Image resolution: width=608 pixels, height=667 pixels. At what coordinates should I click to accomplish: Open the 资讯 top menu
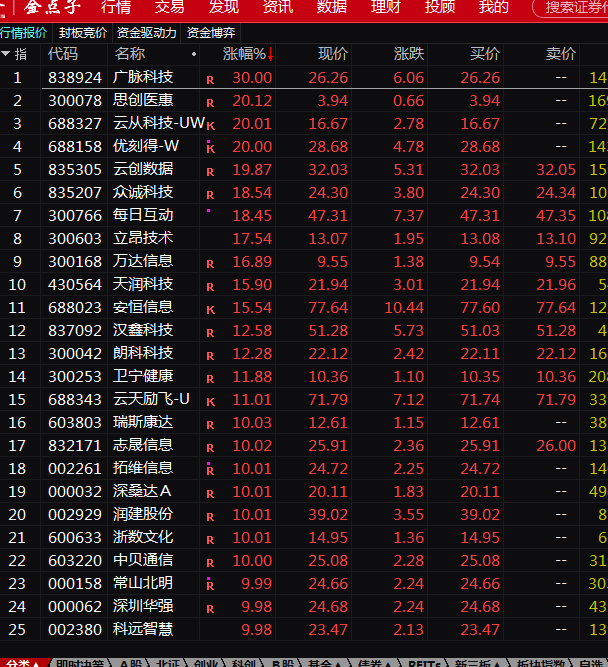pos(278,7)
